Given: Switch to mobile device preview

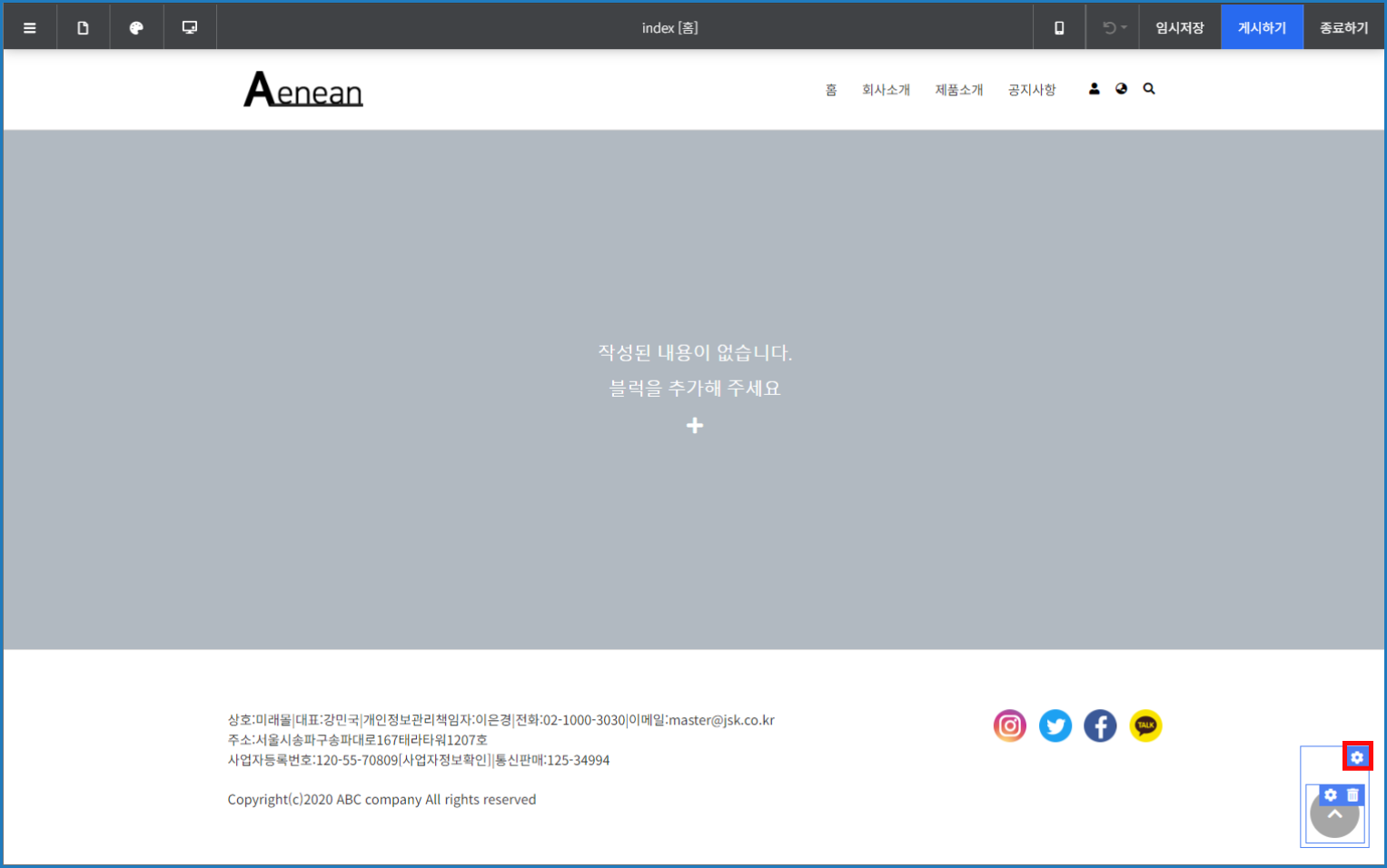Looking at the screenshot, I should (1059, 27).
